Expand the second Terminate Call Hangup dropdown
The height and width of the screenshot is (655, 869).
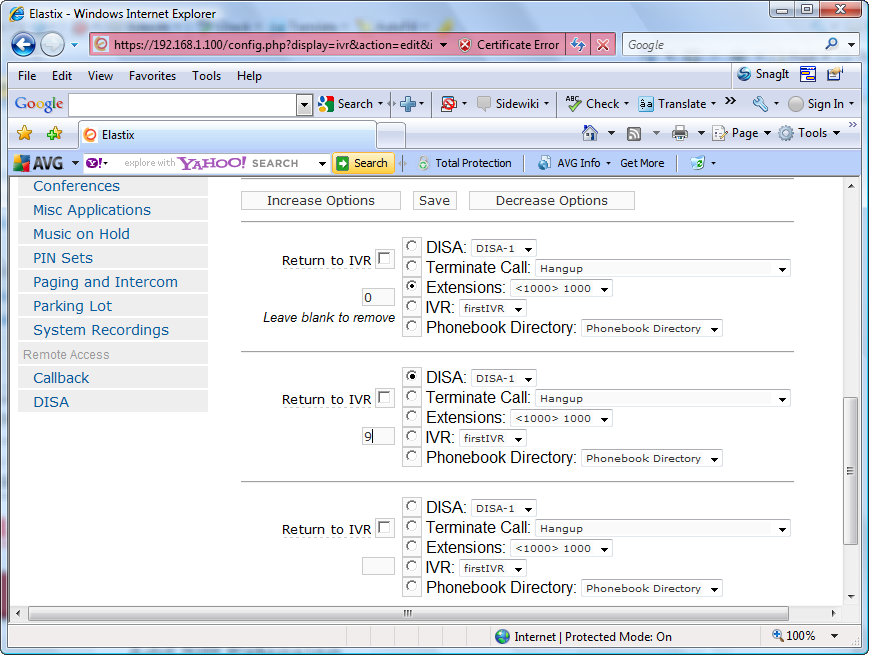(x=663, y=398)
